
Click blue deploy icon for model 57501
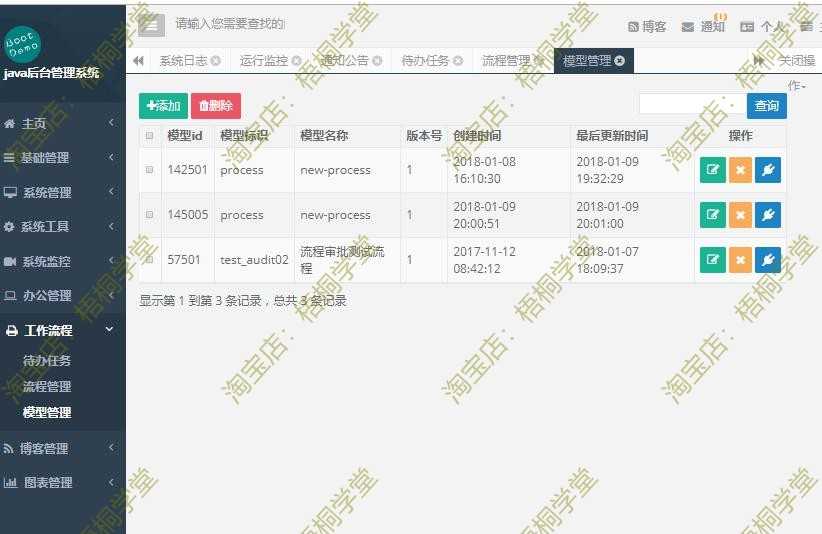(x=768, y=260)
